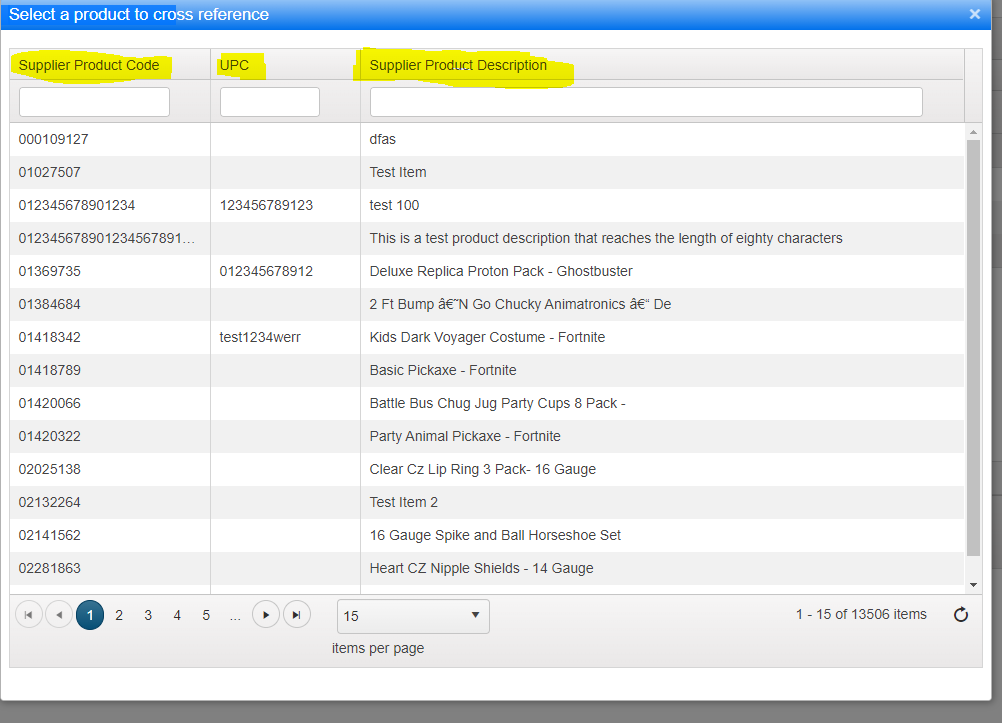Click the scrollbar up arrow
The width and height of the screenshot is (1002, 723).
[973, 132]
